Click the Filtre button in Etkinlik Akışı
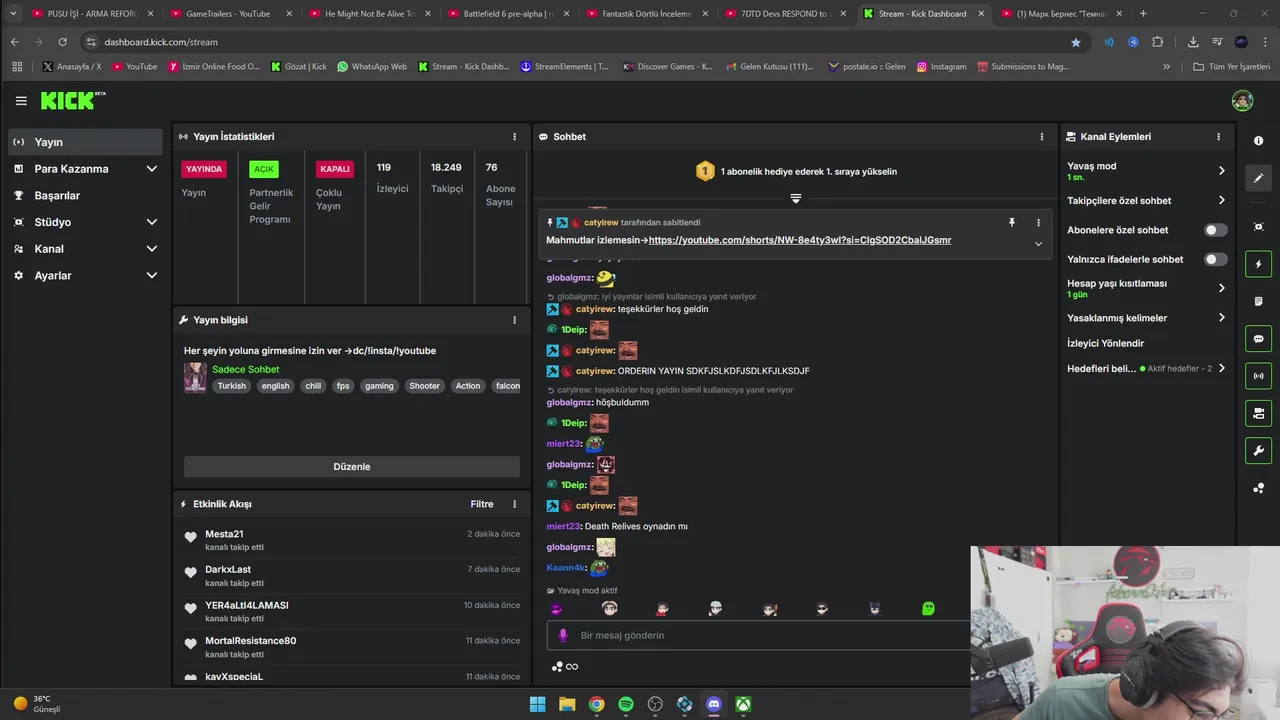The width and height of the screenshot is (1280, 720). tap(482, 504)
